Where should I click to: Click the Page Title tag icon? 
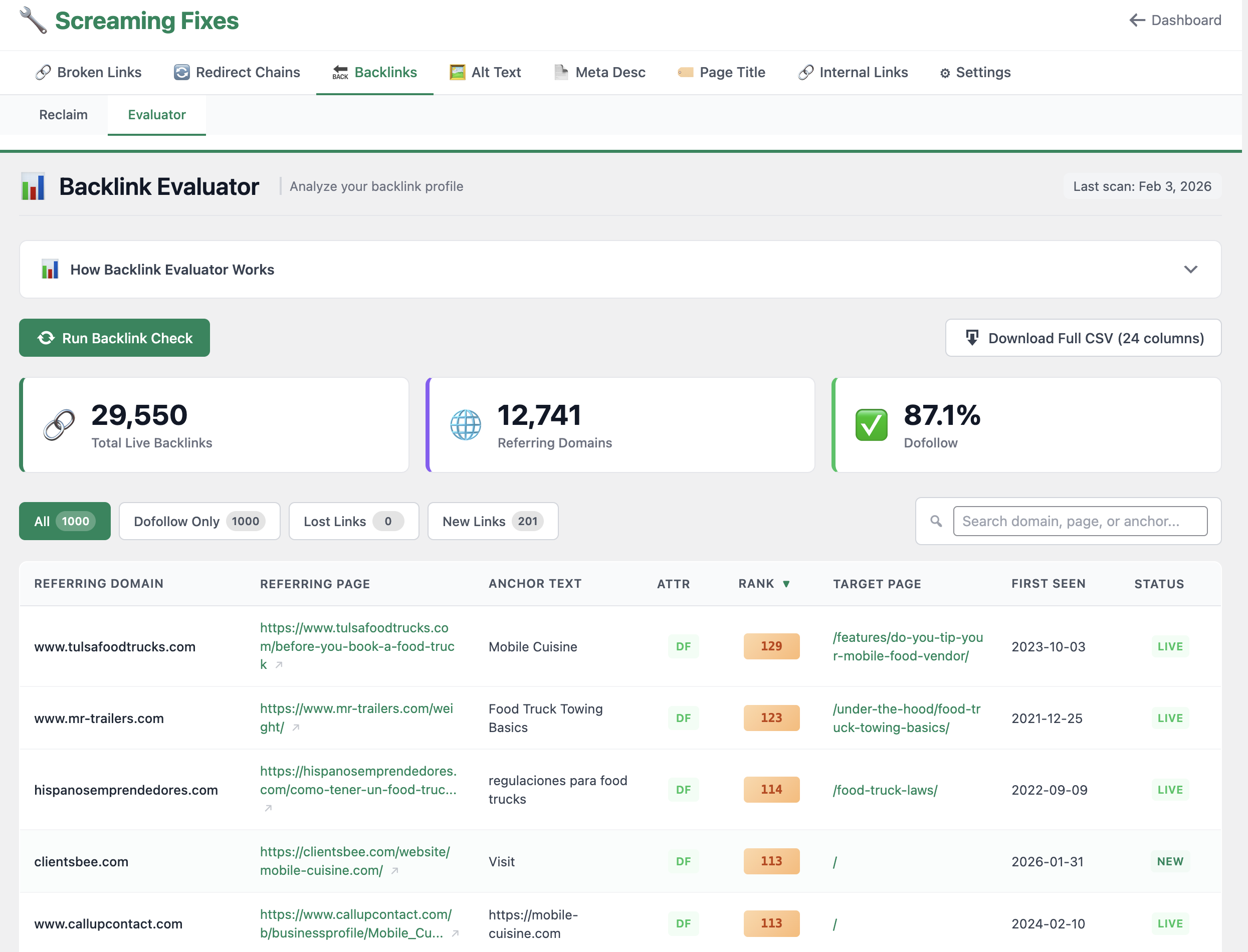click(x=686, y=72)
